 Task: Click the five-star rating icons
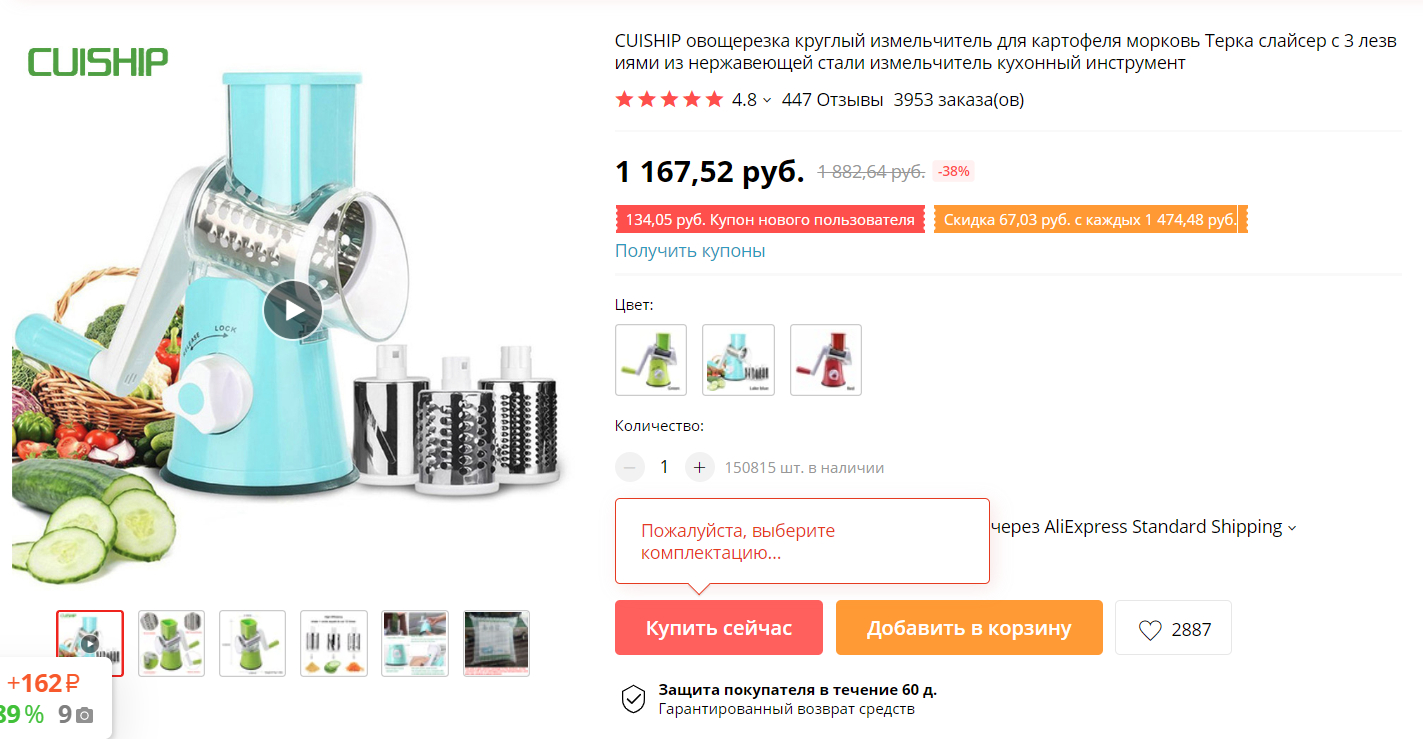[x=669, y=100]
